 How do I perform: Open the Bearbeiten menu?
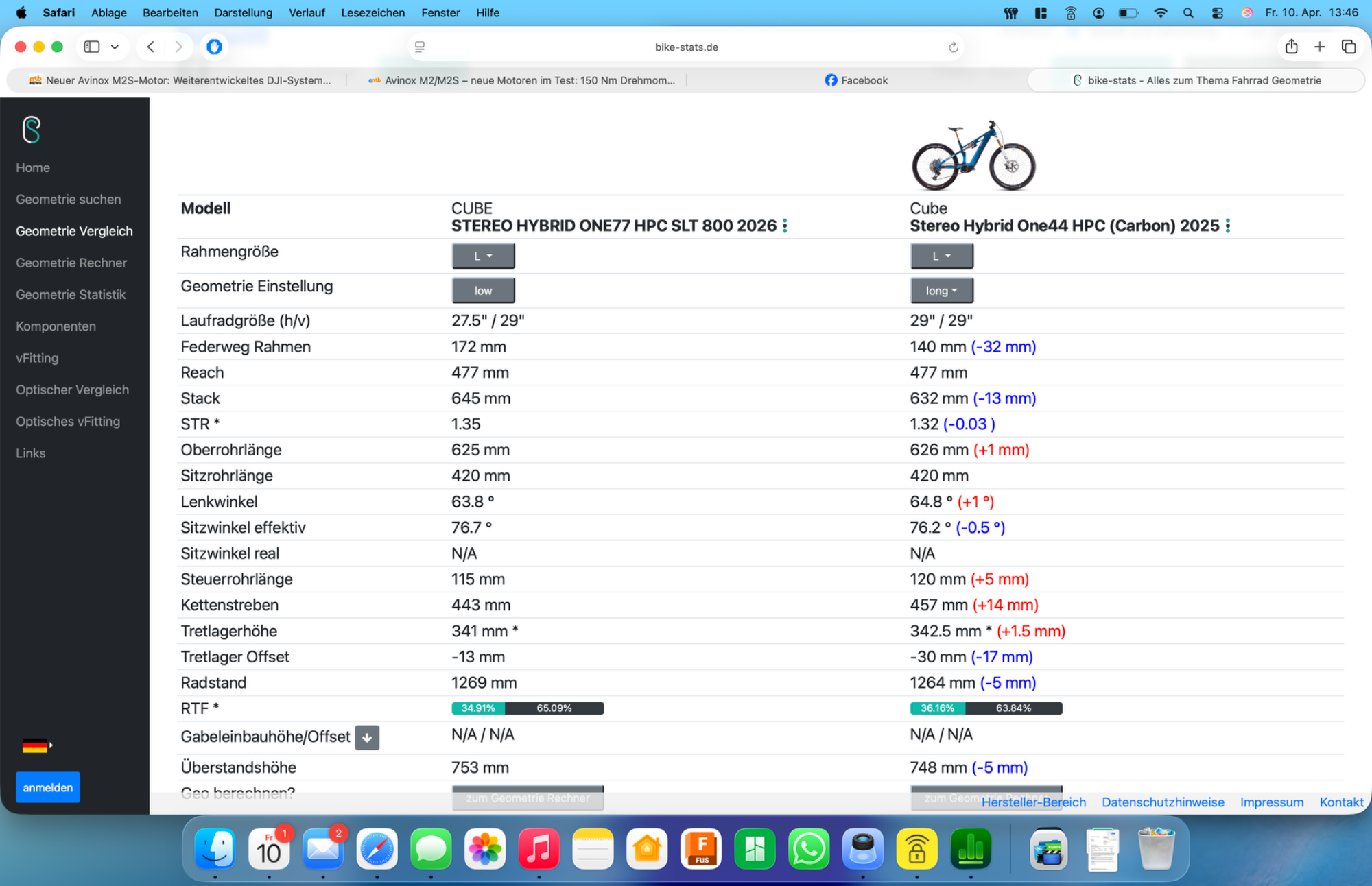(170, 12)
